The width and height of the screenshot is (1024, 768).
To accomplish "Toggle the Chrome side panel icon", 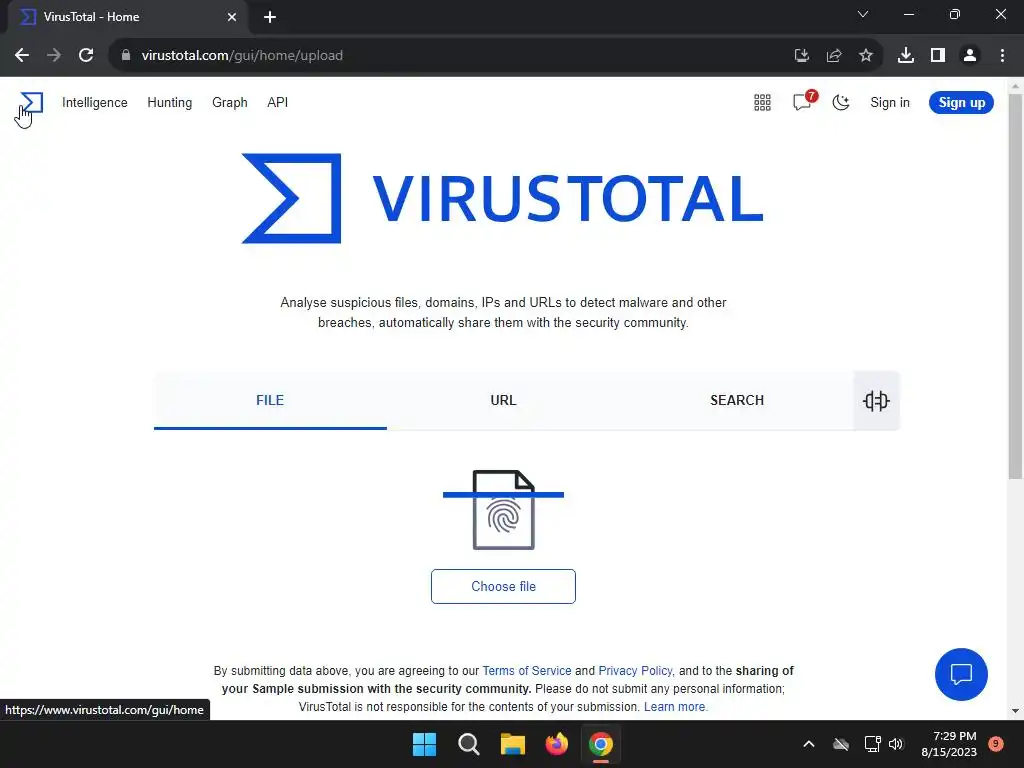I will click(938, 56).
